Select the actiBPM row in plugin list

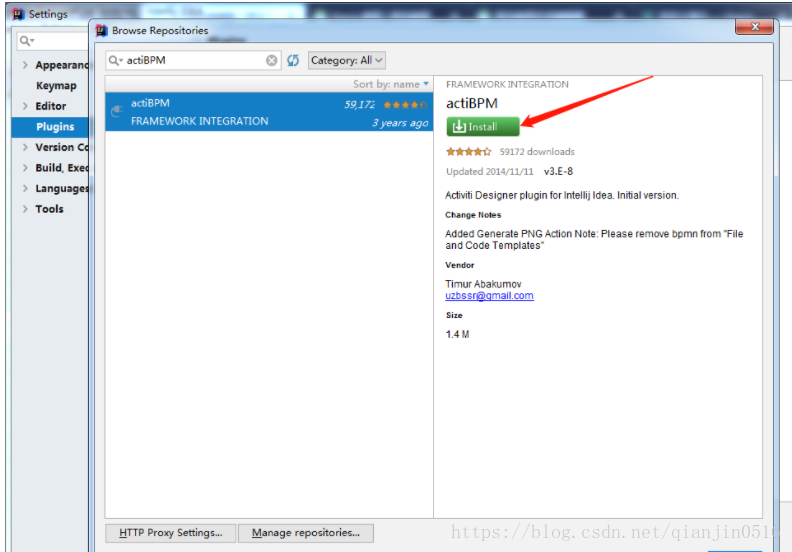269,112
